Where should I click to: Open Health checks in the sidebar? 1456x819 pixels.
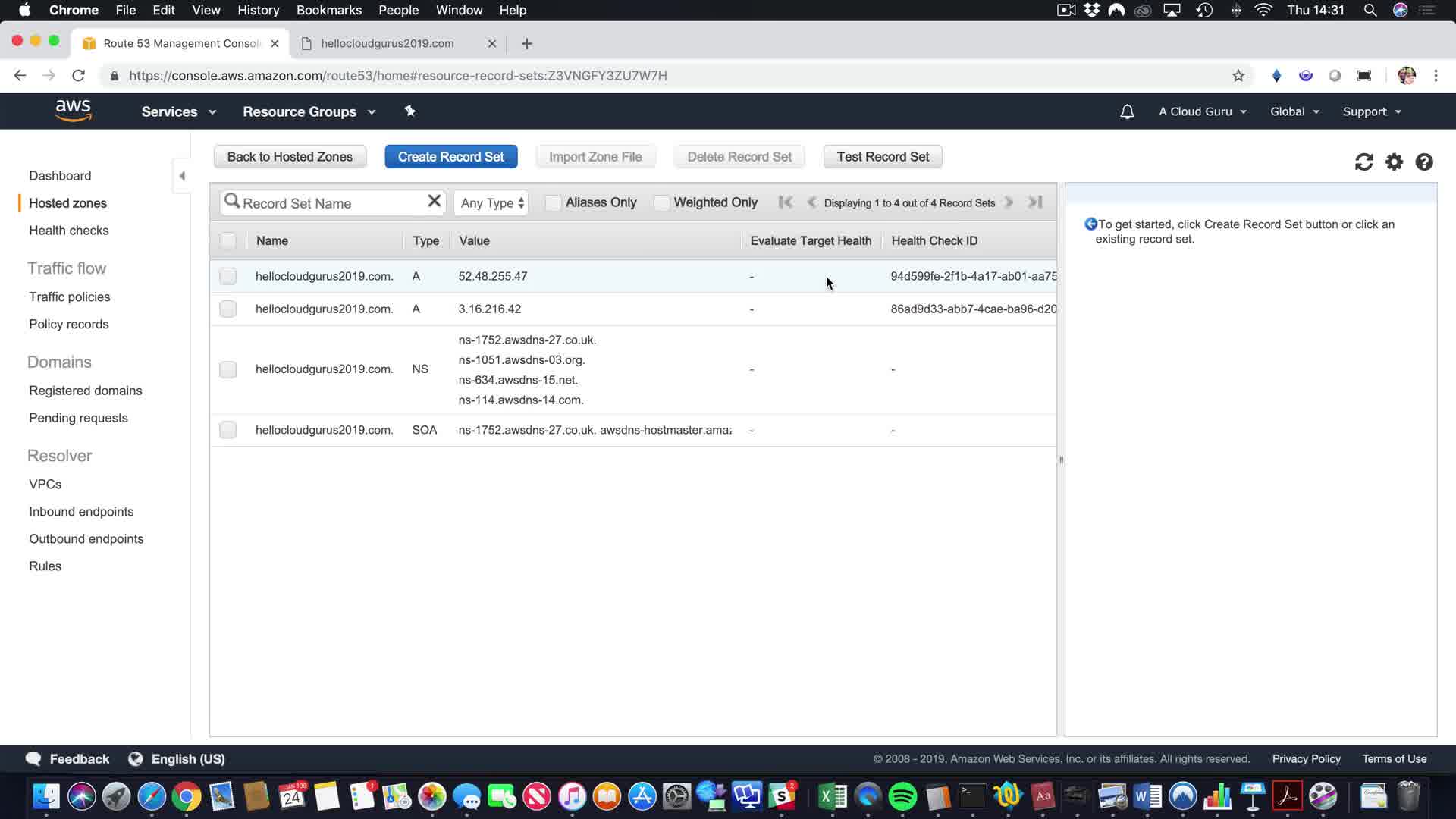tap(68, 231)
